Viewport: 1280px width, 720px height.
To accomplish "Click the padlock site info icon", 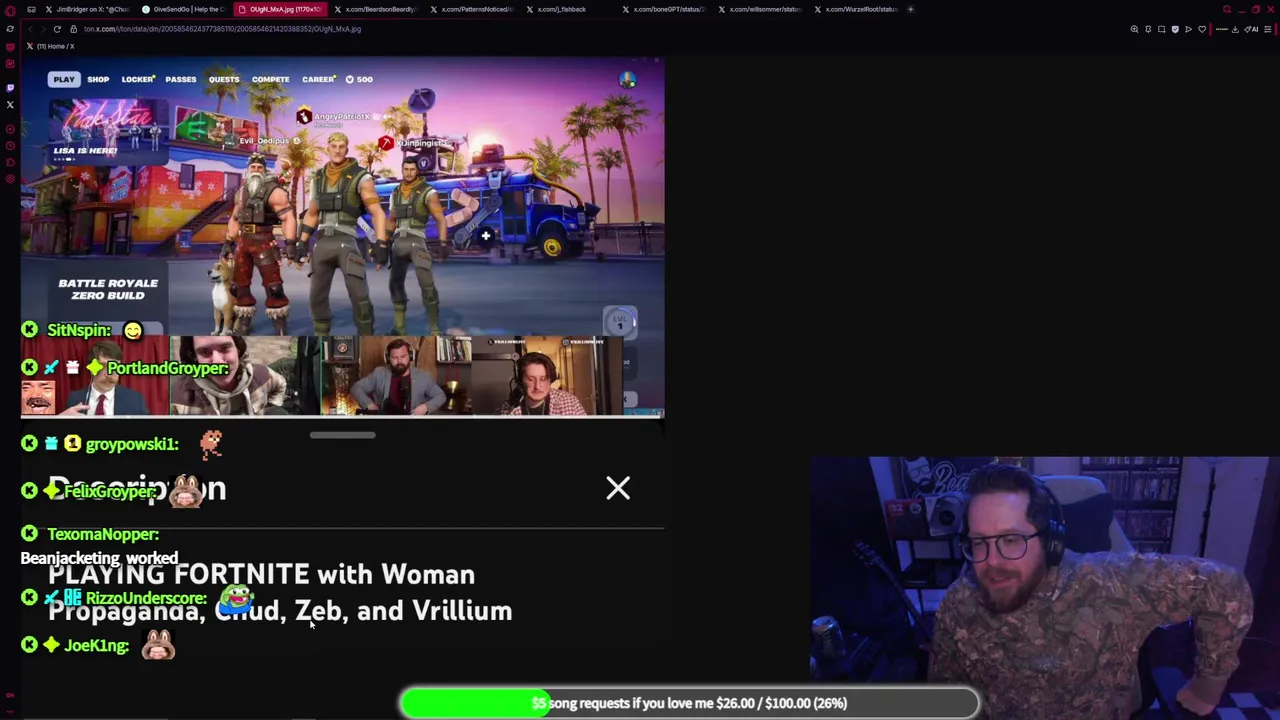I will 73,29.
